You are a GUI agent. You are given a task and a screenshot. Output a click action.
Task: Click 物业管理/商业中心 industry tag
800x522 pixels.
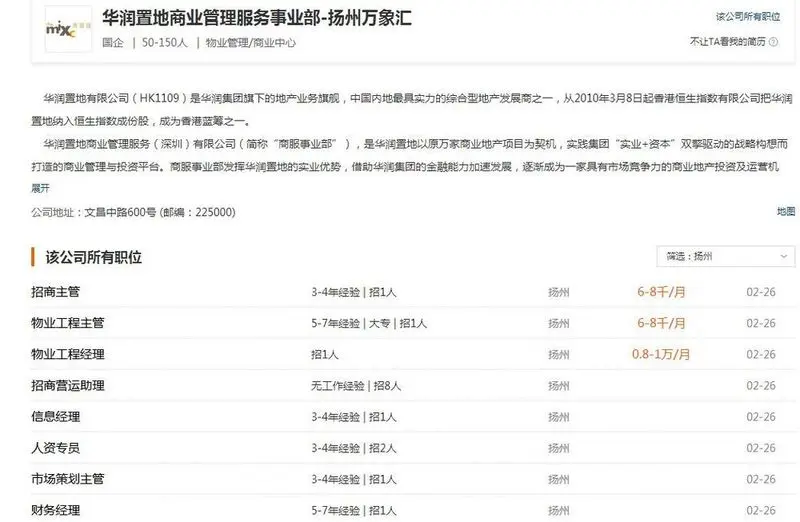click(251, 43)
